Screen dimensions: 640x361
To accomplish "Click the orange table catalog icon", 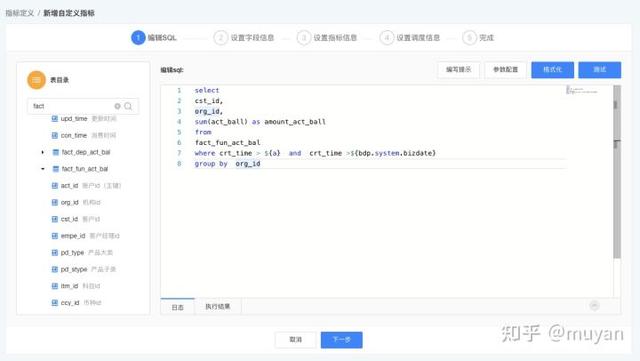I will click(36, 80).
